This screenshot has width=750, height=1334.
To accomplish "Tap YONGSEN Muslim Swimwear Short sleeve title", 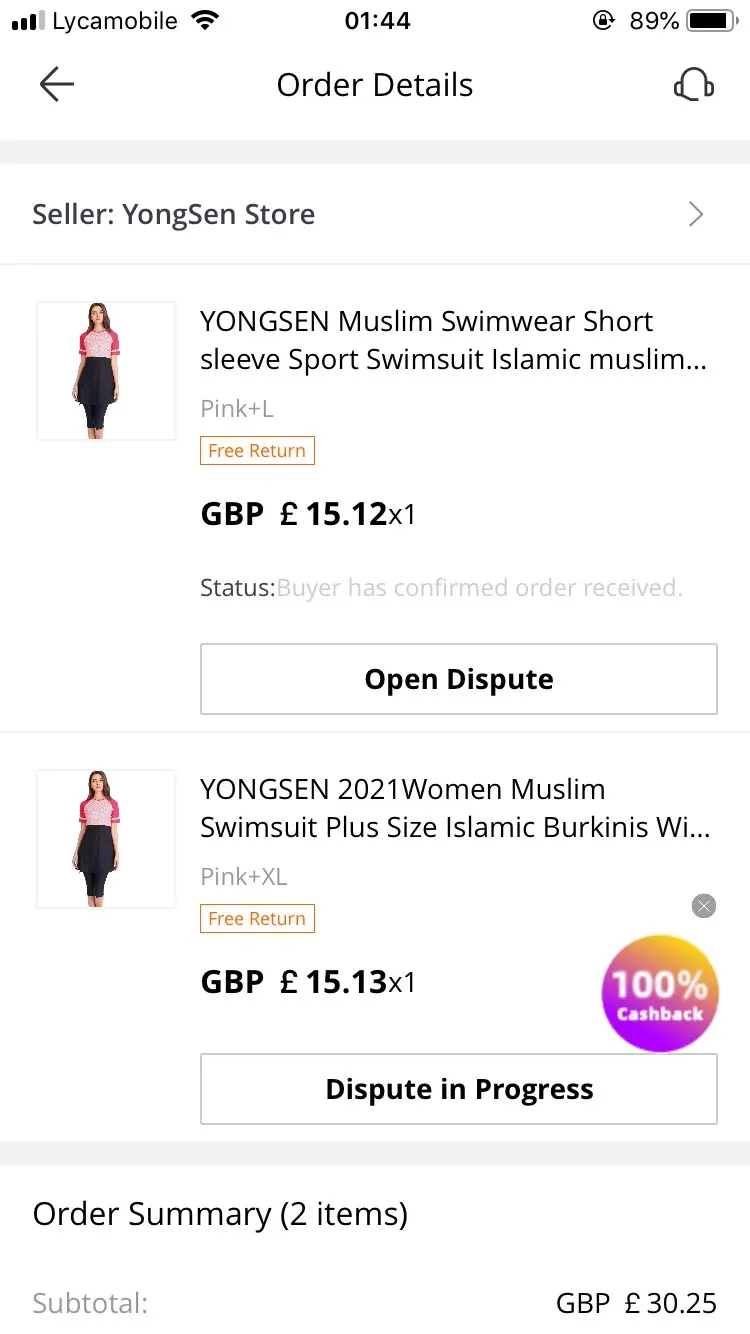I will 455,340.
